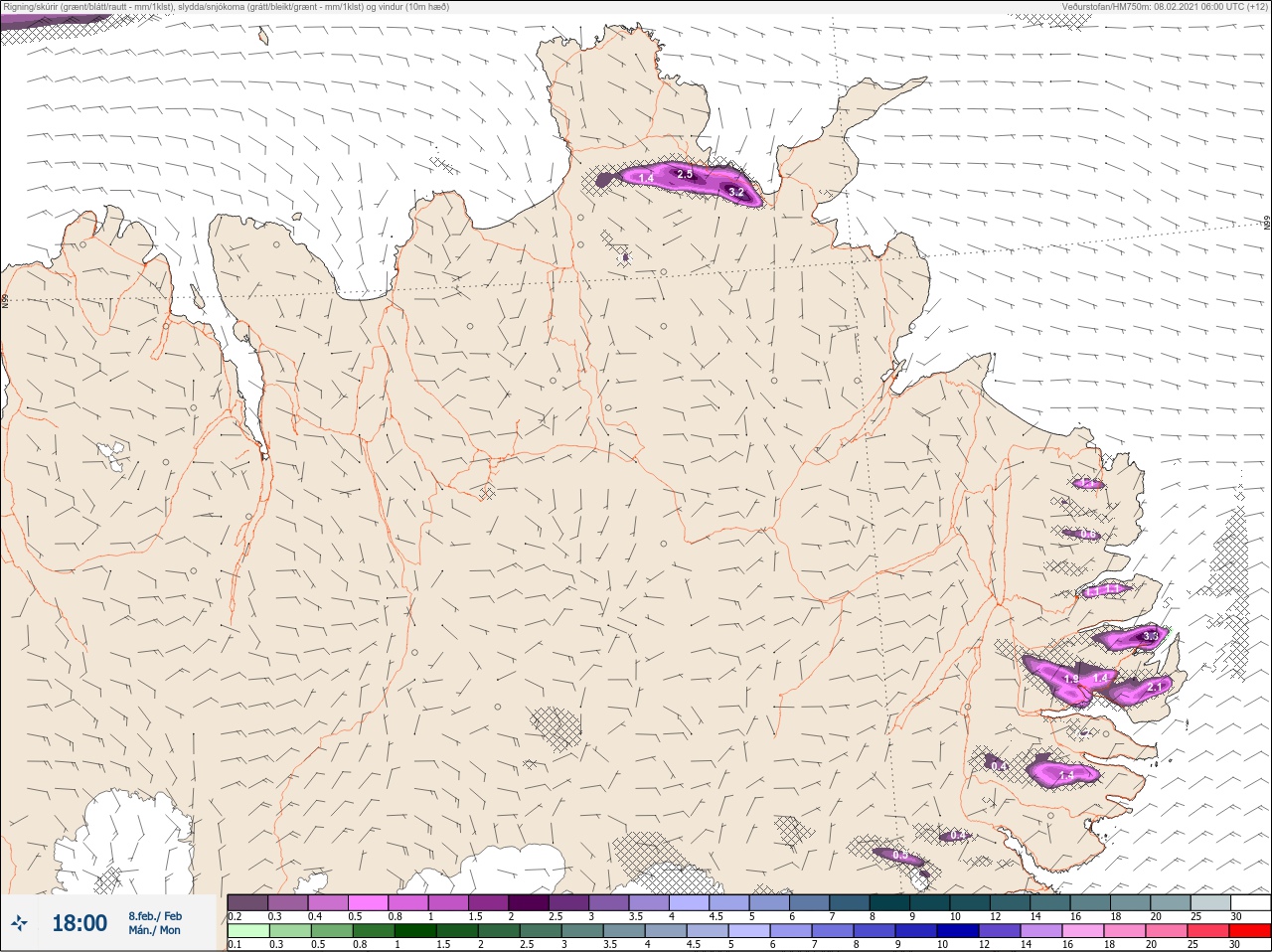Viewport: 1272px width, 952px height.
Task: Select the dark mauve 0.2 swatch in upper legend
Action: click(x=247, y=902)
